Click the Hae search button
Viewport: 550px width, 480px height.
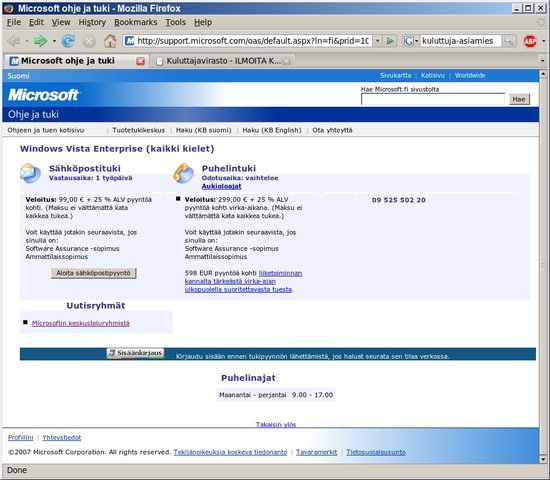(x=519, y=99)
